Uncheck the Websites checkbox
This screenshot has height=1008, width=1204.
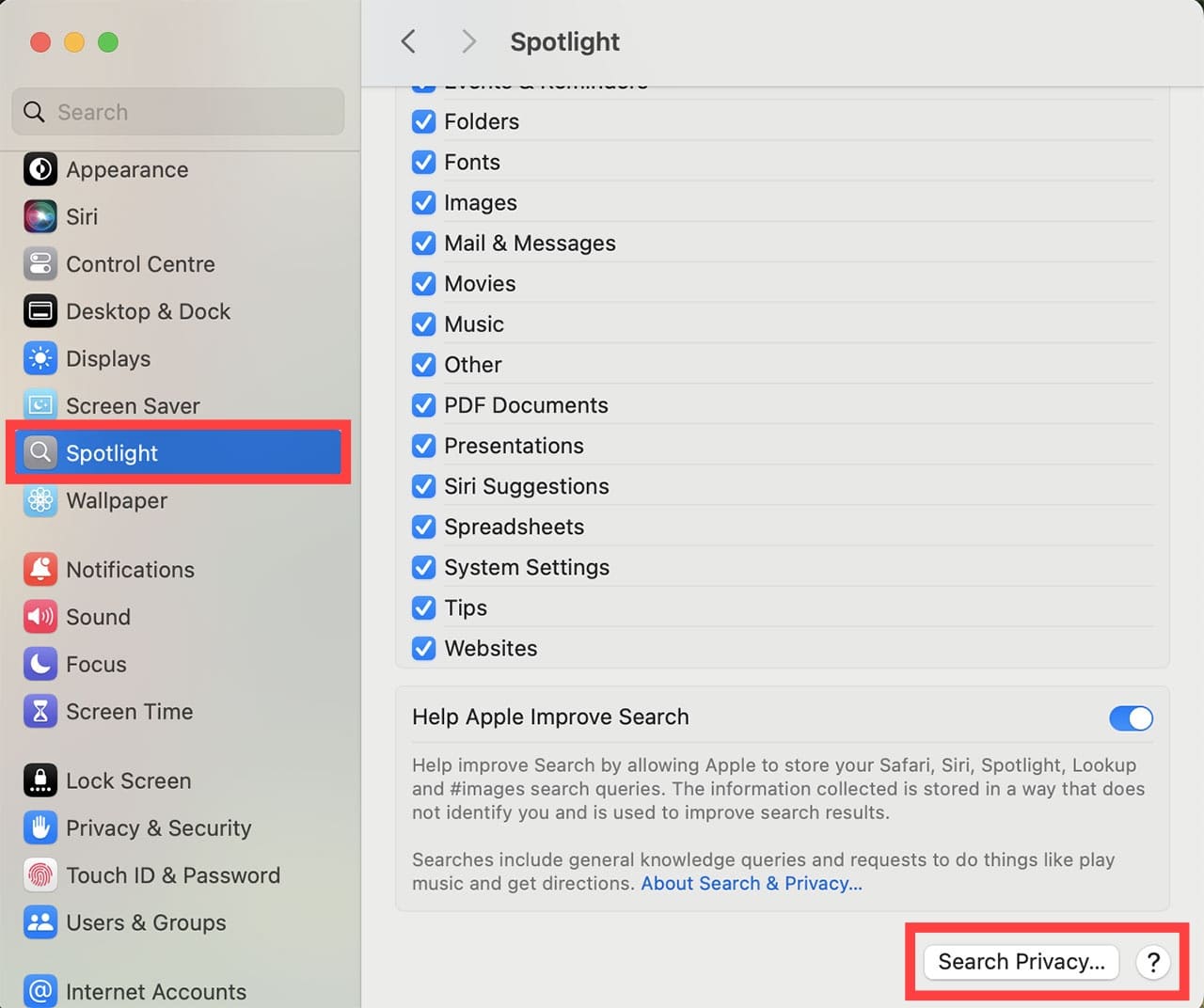click(x=424, y=648)
